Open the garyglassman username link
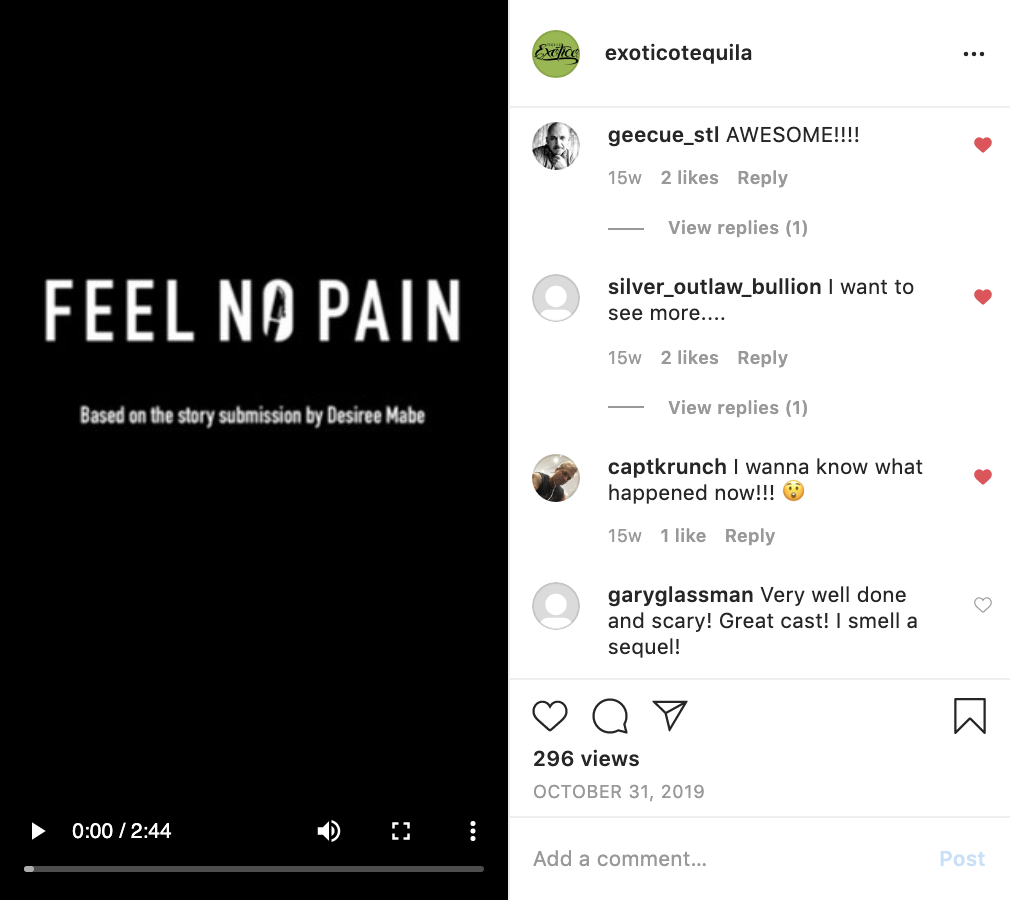The width and height of the screenshot is (1010, 900). click(680, 595)
